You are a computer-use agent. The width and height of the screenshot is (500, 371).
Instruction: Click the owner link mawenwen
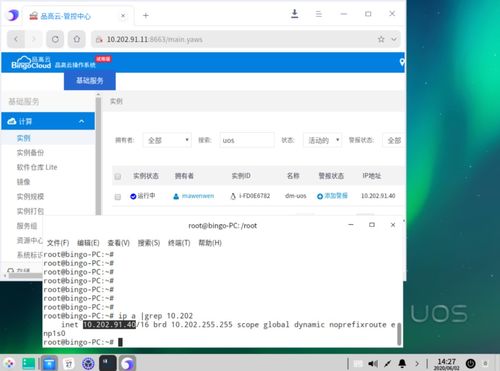tap(198, 196)
